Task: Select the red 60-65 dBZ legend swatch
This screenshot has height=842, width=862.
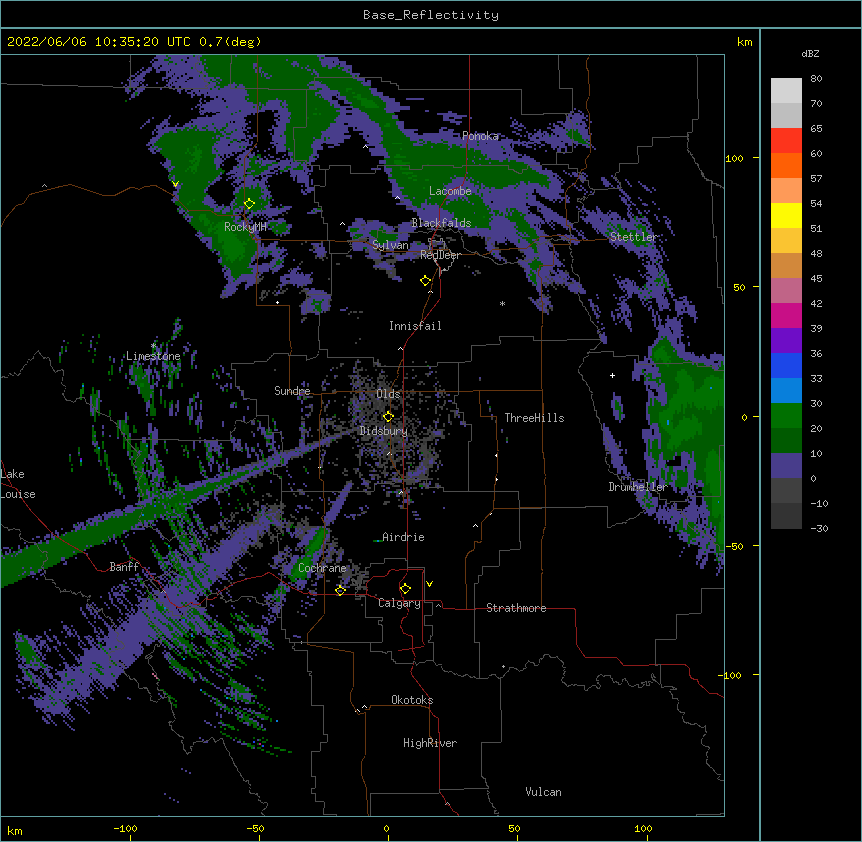Action: click(786, 141)
